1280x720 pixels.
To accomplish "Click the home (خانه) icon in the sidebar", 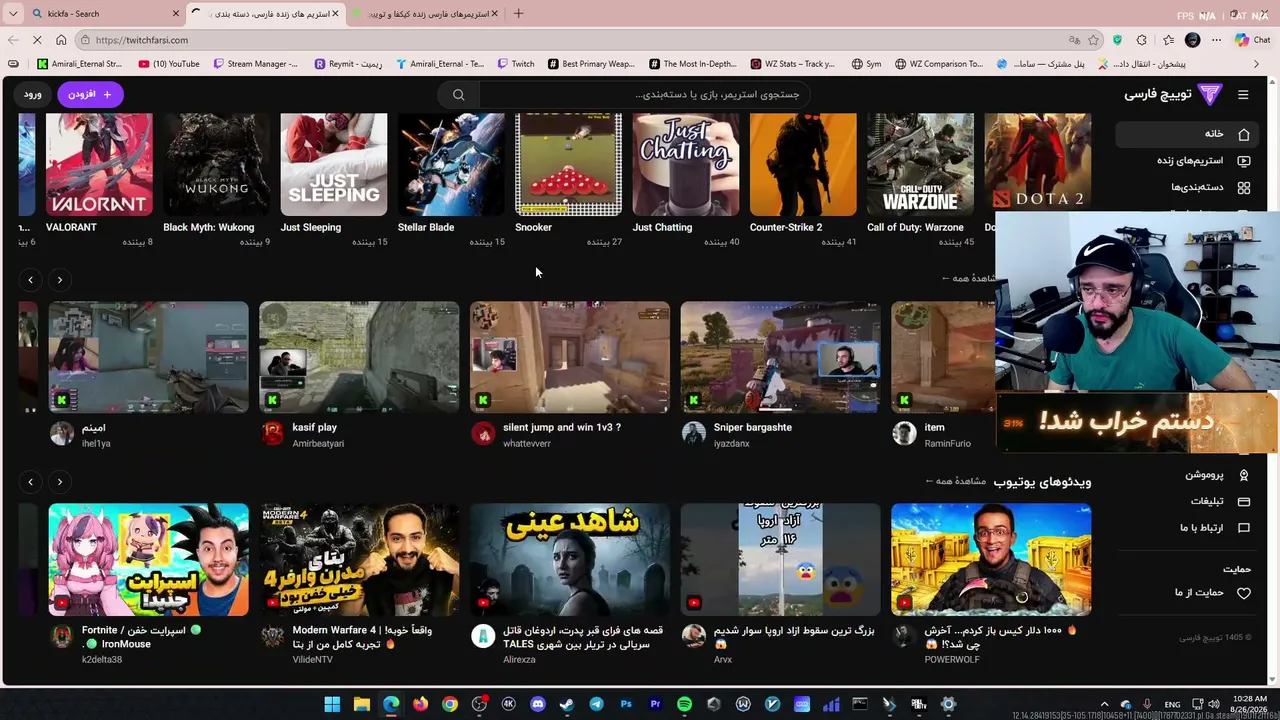I will tap(1244, 134).
